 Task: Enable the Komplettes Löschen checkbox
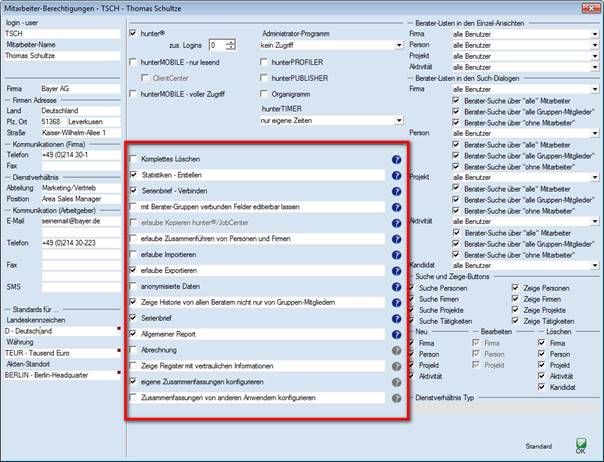tap(134, 159)
